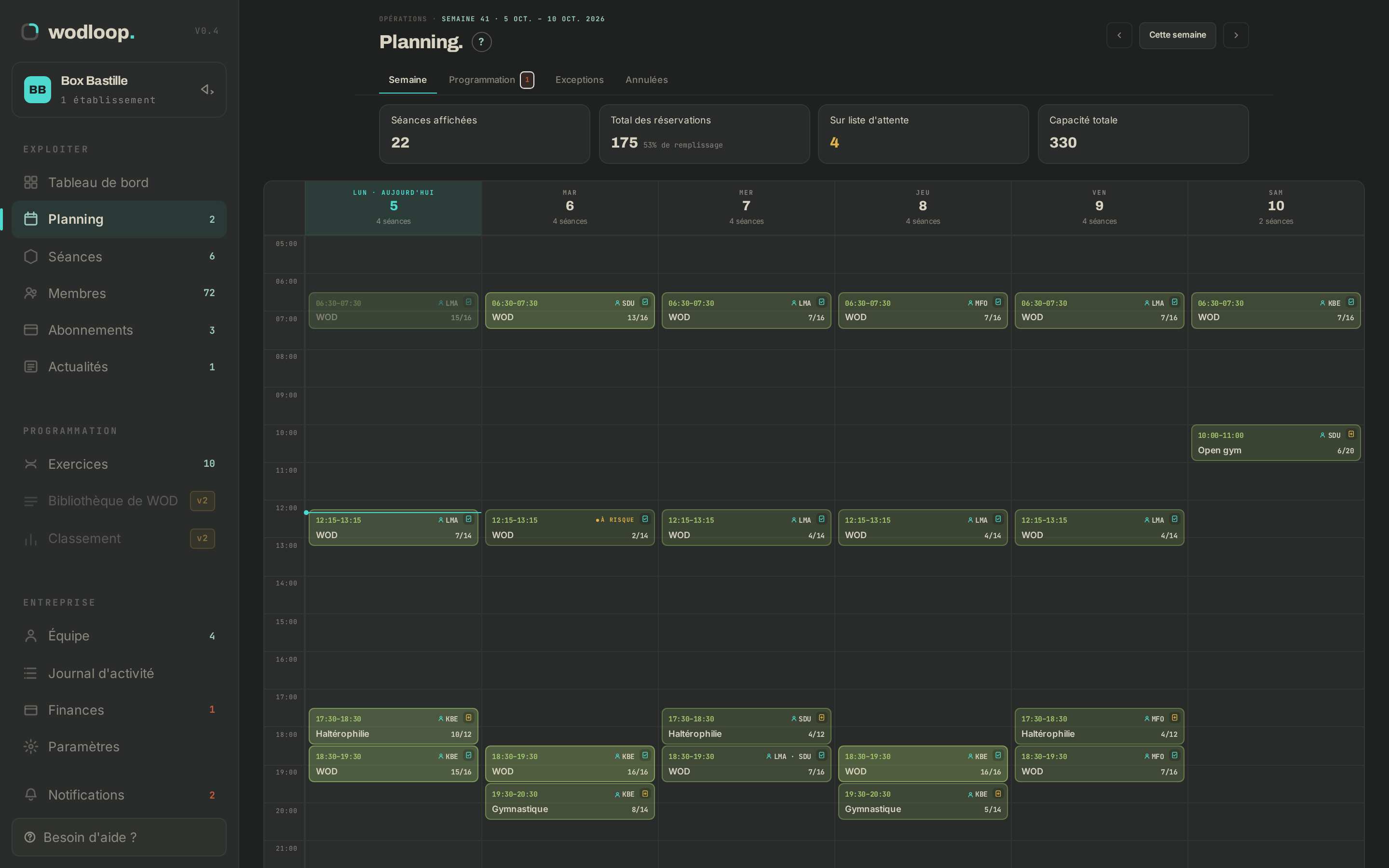Open Membres using the people icon
This screenshot has width=1389, height=868.
[x=30, y=293]
